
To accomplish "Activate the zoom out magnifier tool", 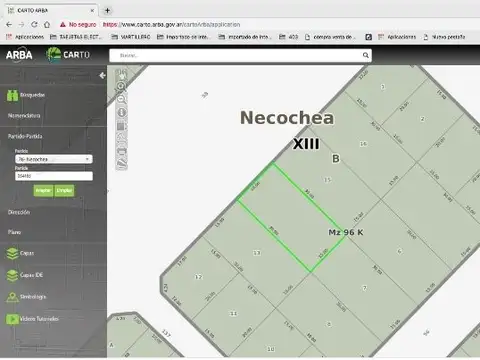I will (x=122, y=99).
